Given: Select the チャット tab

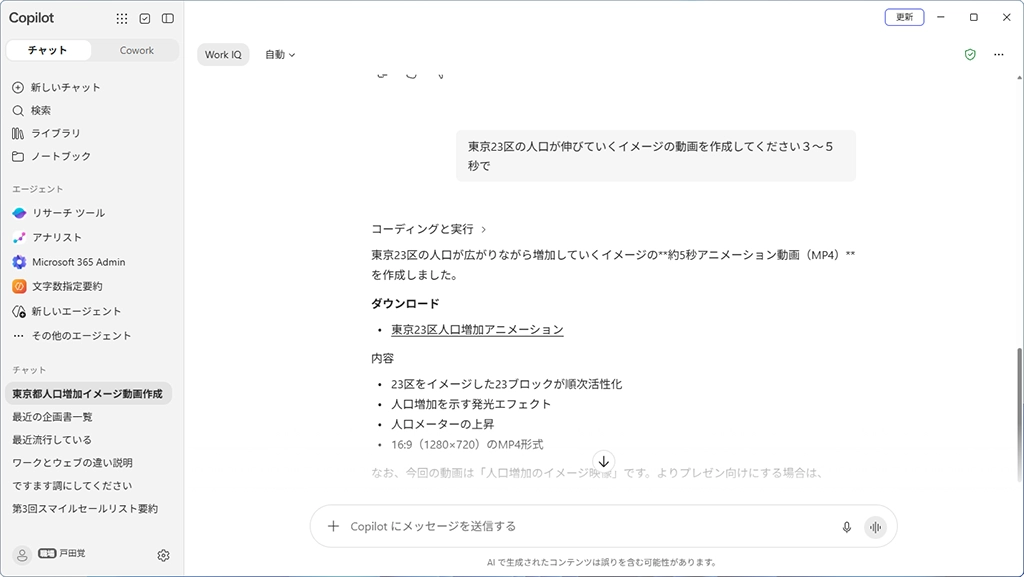Looking at the screenshot, I should (48, 50).
